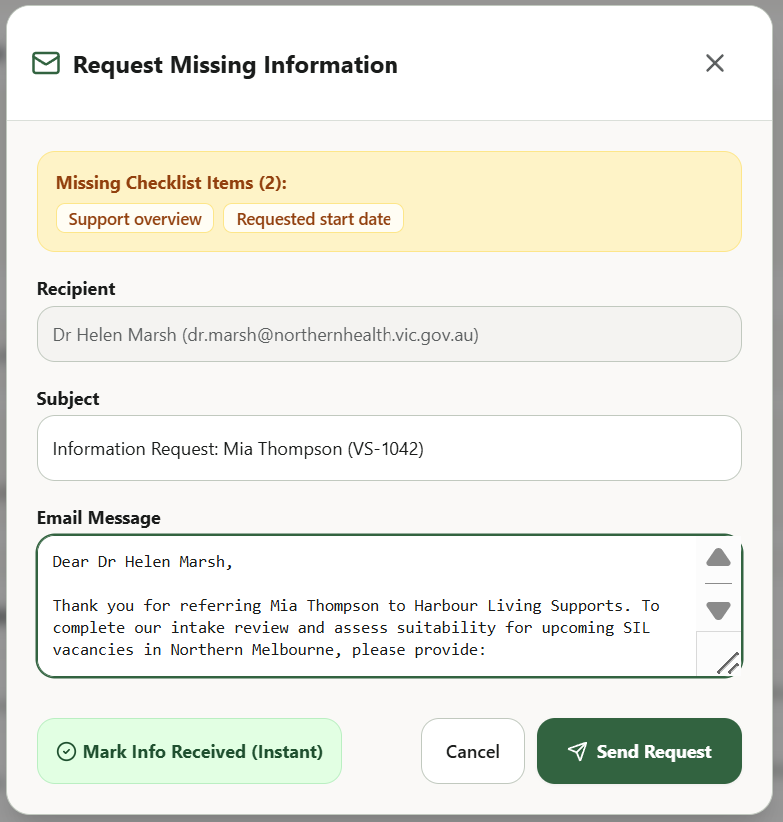Click email message scrollbar up arrow

718,557
